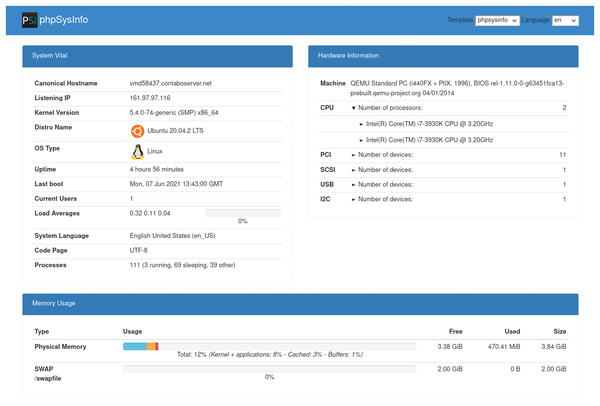
Task: Expand the SCSI number of devices row
Action: (x=353, y=170)
